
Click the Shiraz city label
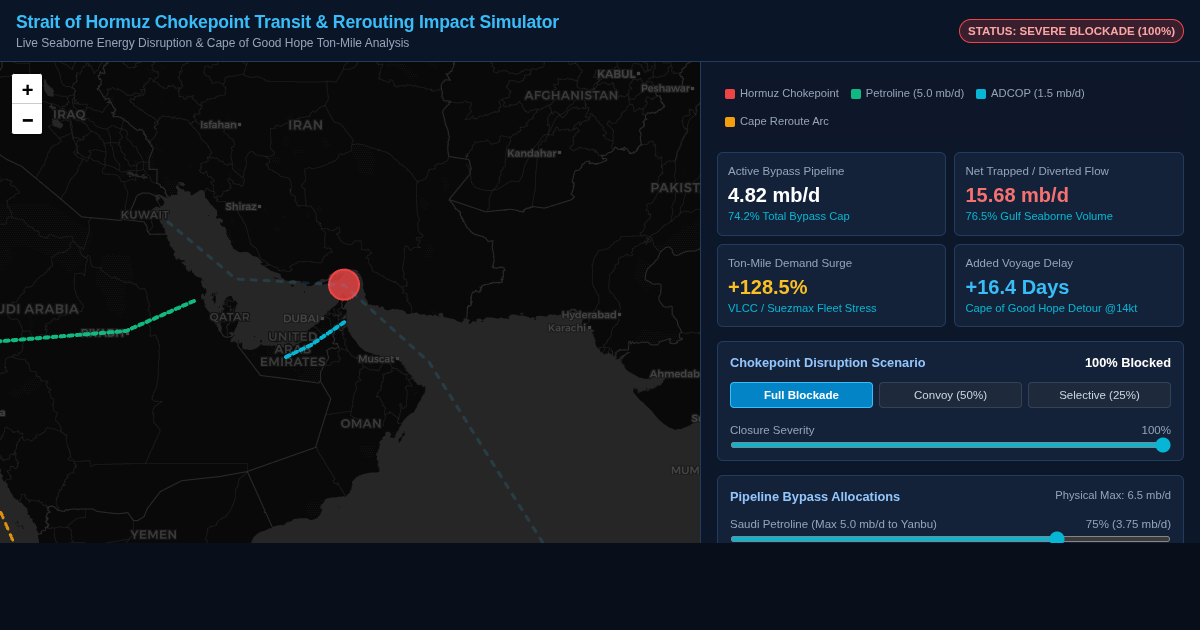(243, 206)
